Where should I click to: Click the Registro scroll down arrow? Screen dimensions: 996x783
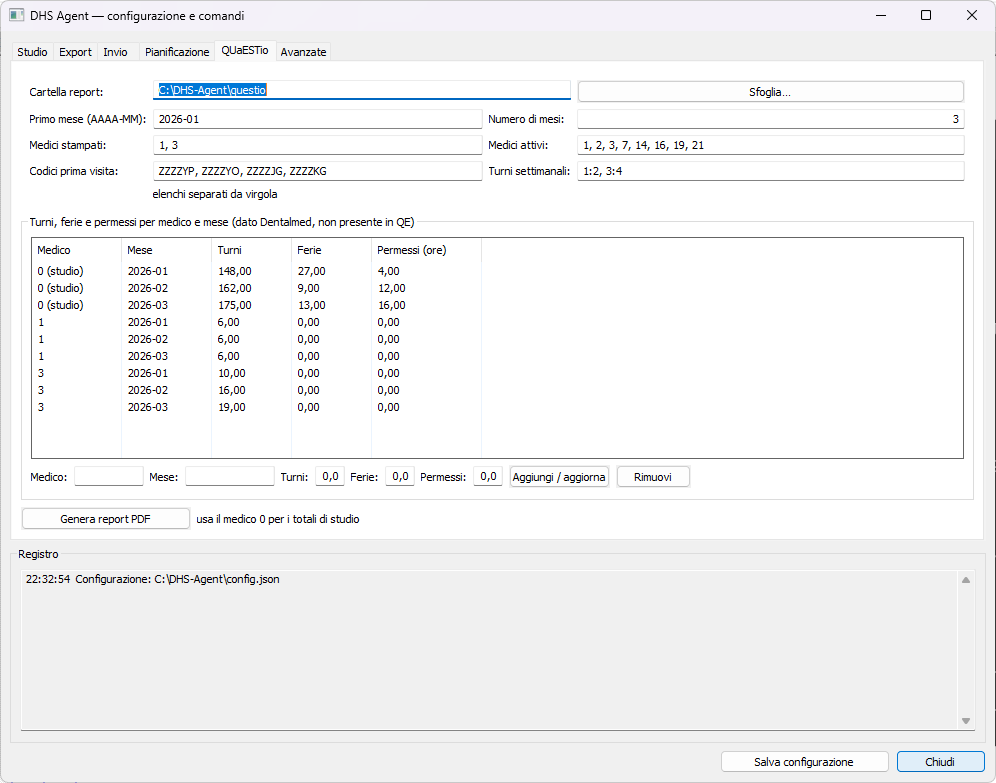pos(966,721)
